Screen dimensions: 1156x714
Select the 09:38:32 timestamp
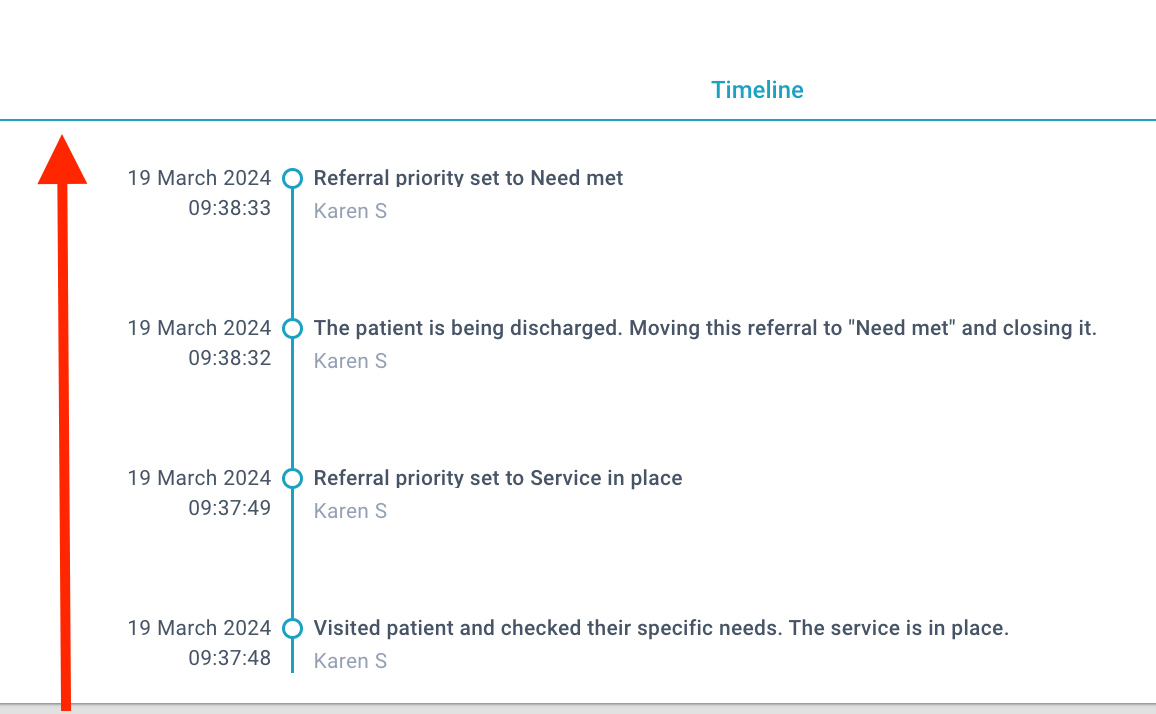pyautogui.click(x=229, y=358)
